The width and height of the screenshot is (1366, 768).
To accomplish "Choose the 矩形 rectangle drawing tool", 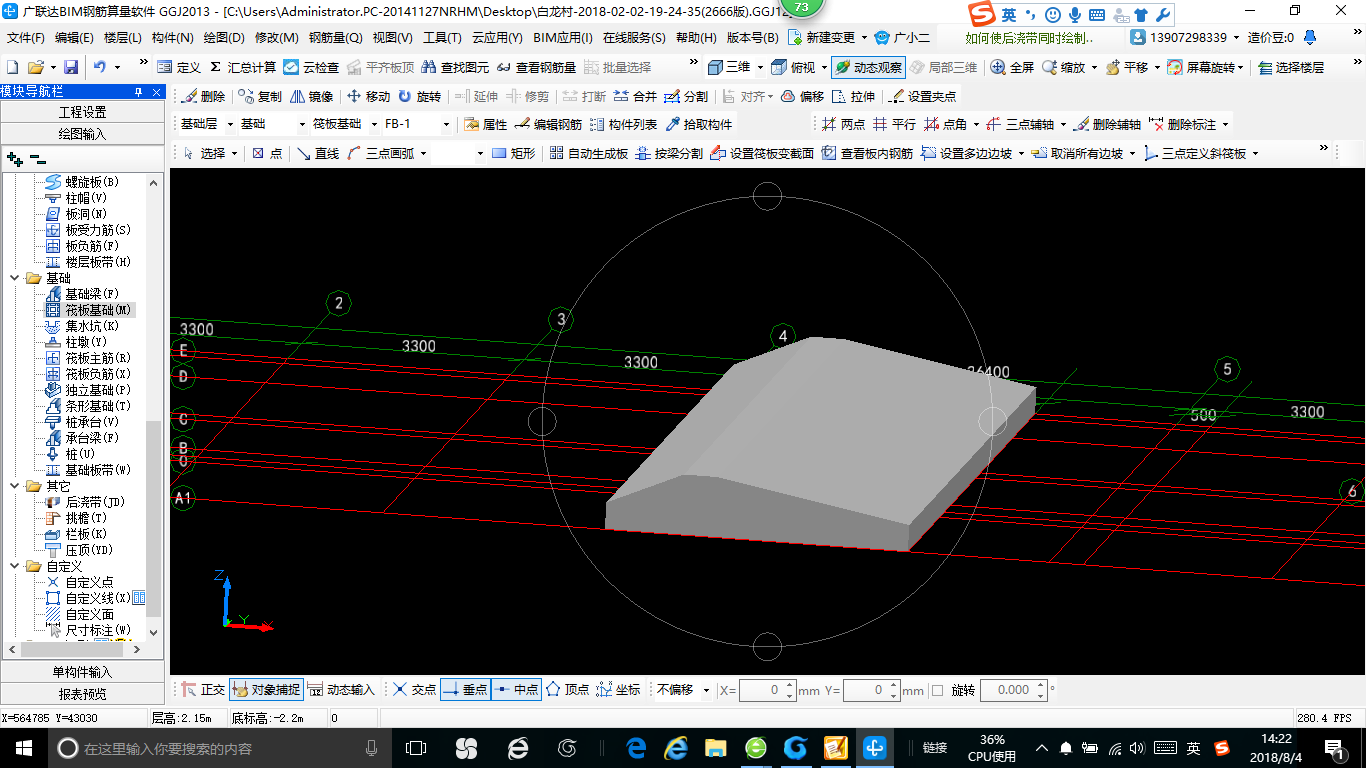I will tap(513, 154).
